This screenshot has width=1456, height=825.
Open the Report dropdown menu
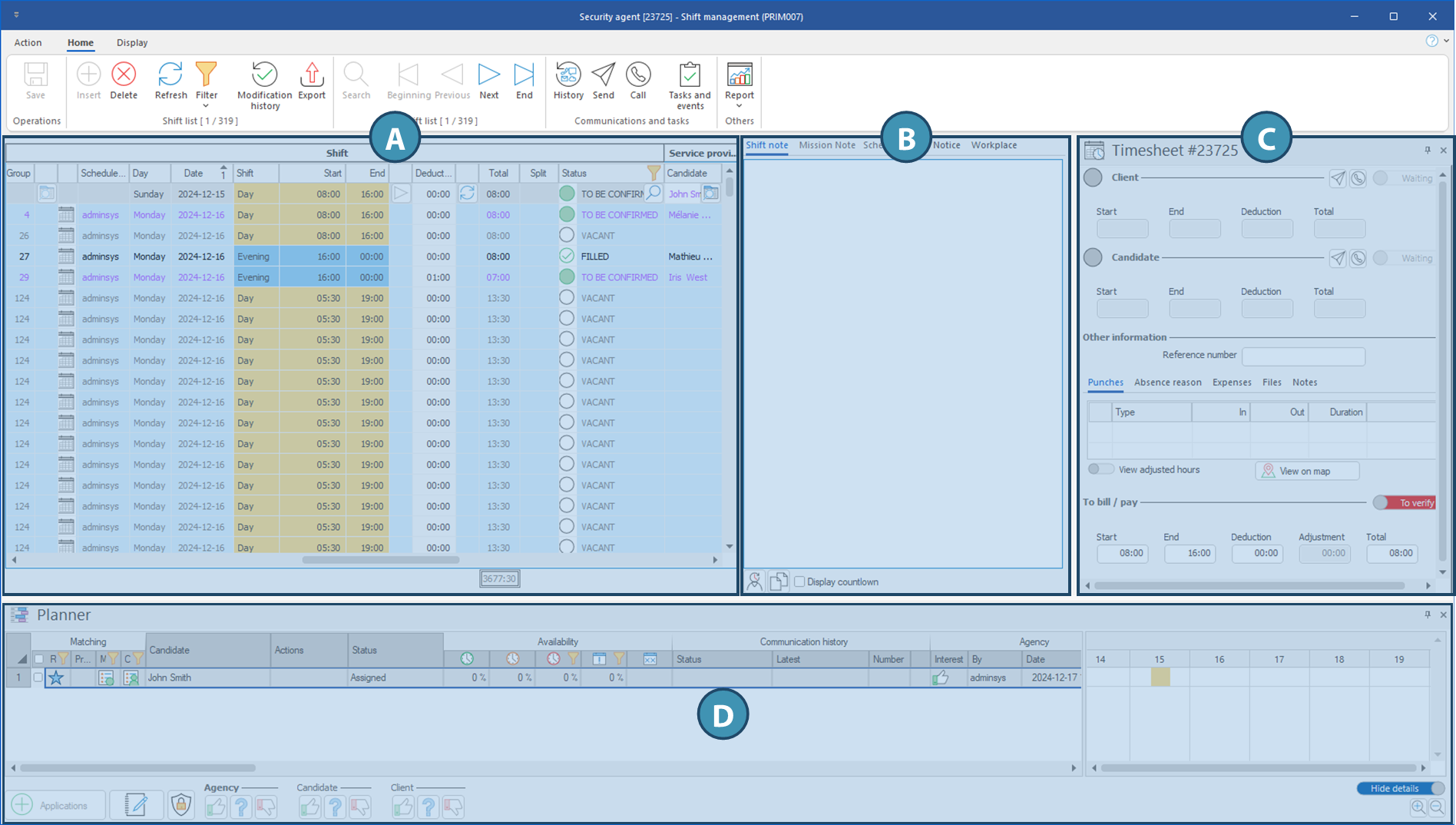[740, 106]
